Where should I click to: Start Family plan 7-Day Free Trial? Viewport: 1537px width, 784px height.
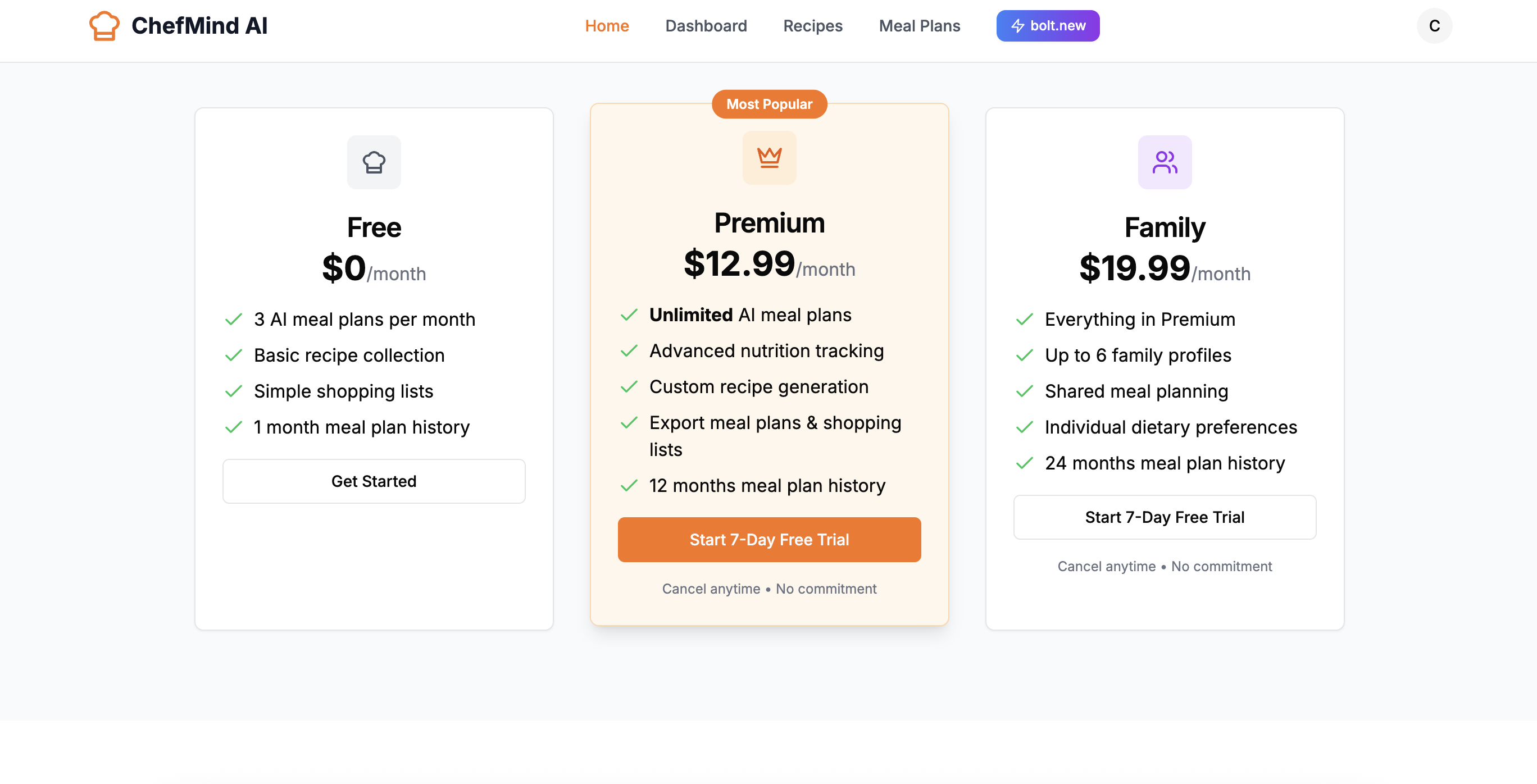(x=1164, y=517)
